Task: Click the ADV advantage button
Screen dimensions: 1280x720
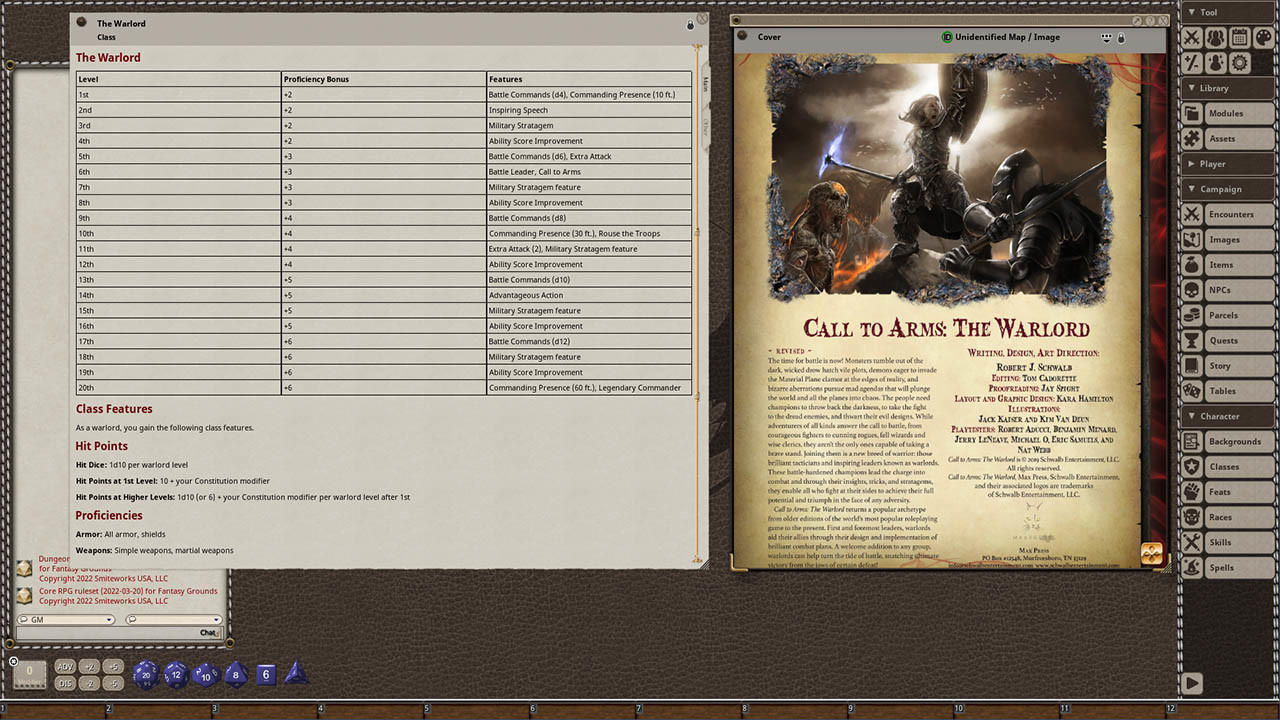Action: pyautogui.click(x=63, y=666)
